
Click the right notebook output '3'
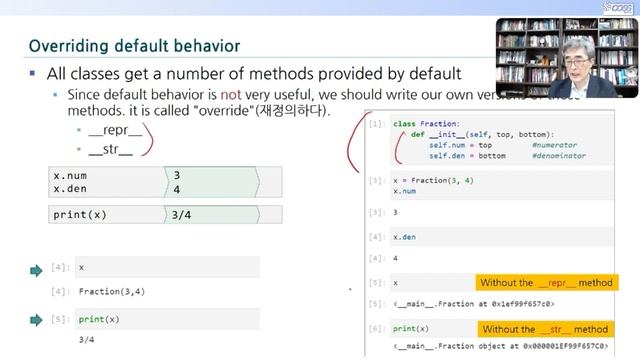point(395,212)
